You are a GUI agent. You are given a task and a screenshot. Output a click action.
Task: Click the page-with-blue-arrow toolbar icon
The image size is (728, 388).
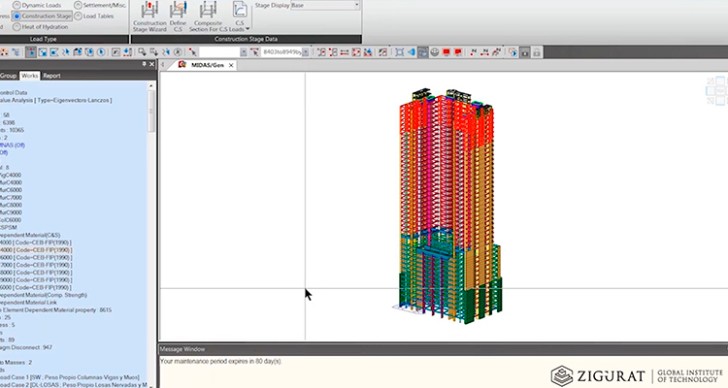point(513,52)
